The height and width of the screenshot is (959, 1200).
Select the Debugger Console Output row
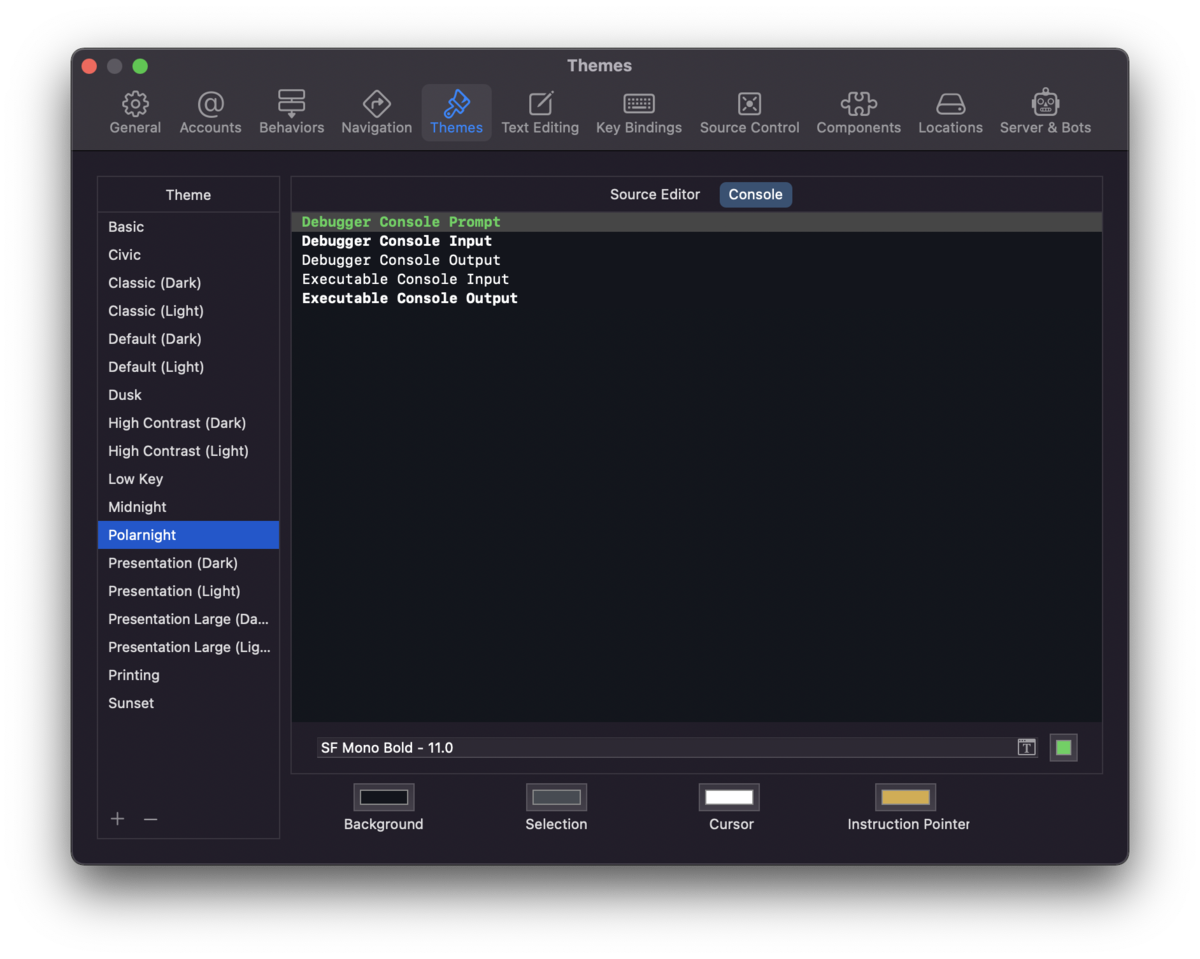(697, 260)
